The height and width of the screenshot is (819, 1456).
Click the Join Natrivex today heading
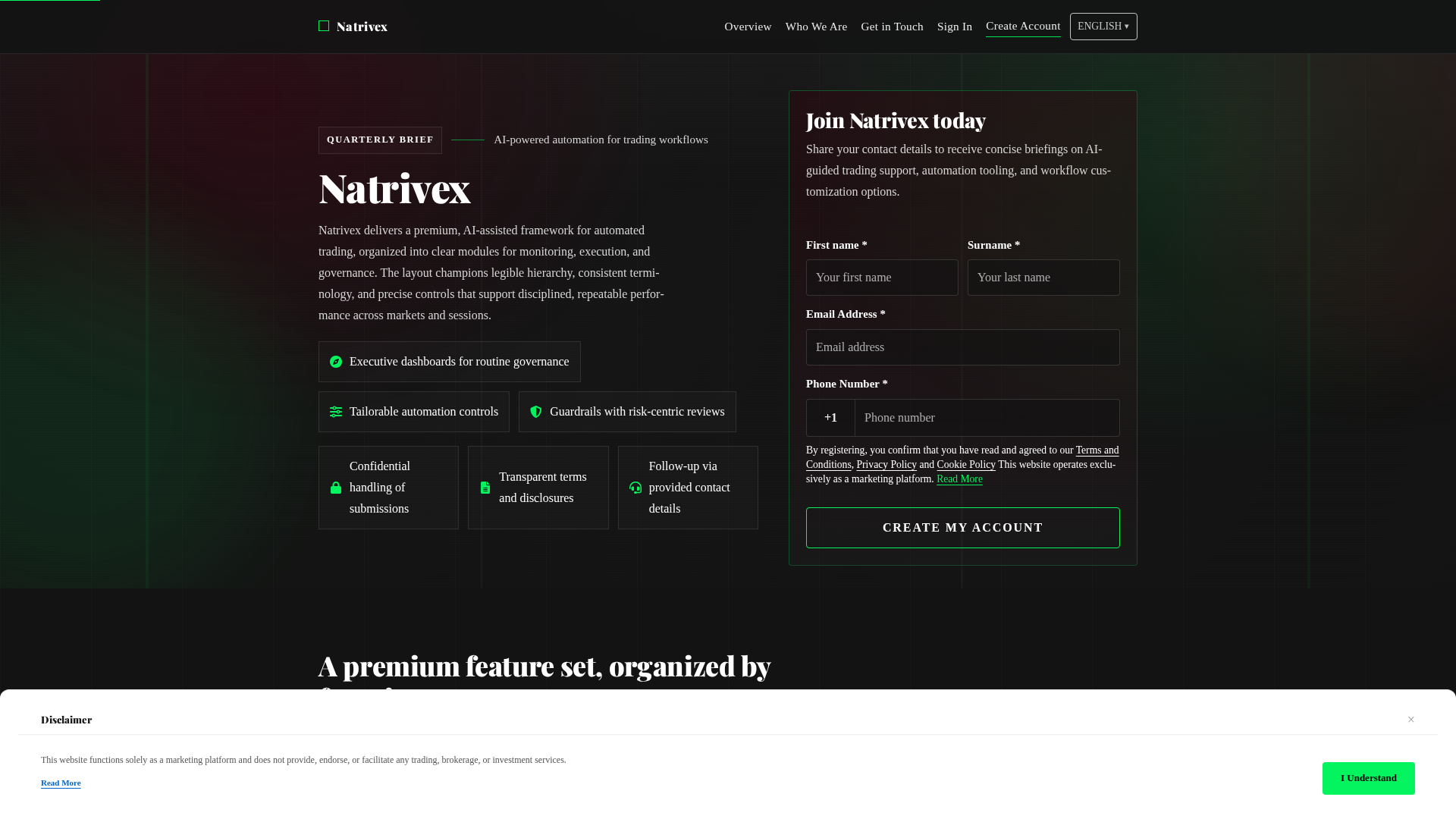click(x=896, y=121)
